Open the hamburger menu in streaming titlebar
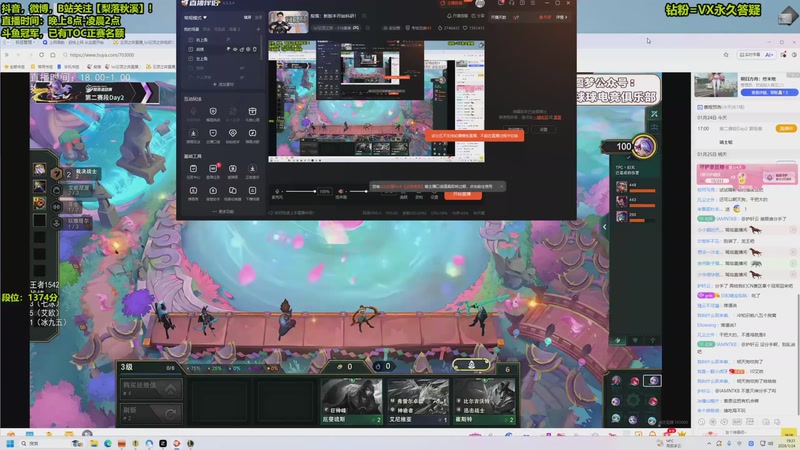The image size is (800, 450). pyautogui.click(x=533, y=3)
